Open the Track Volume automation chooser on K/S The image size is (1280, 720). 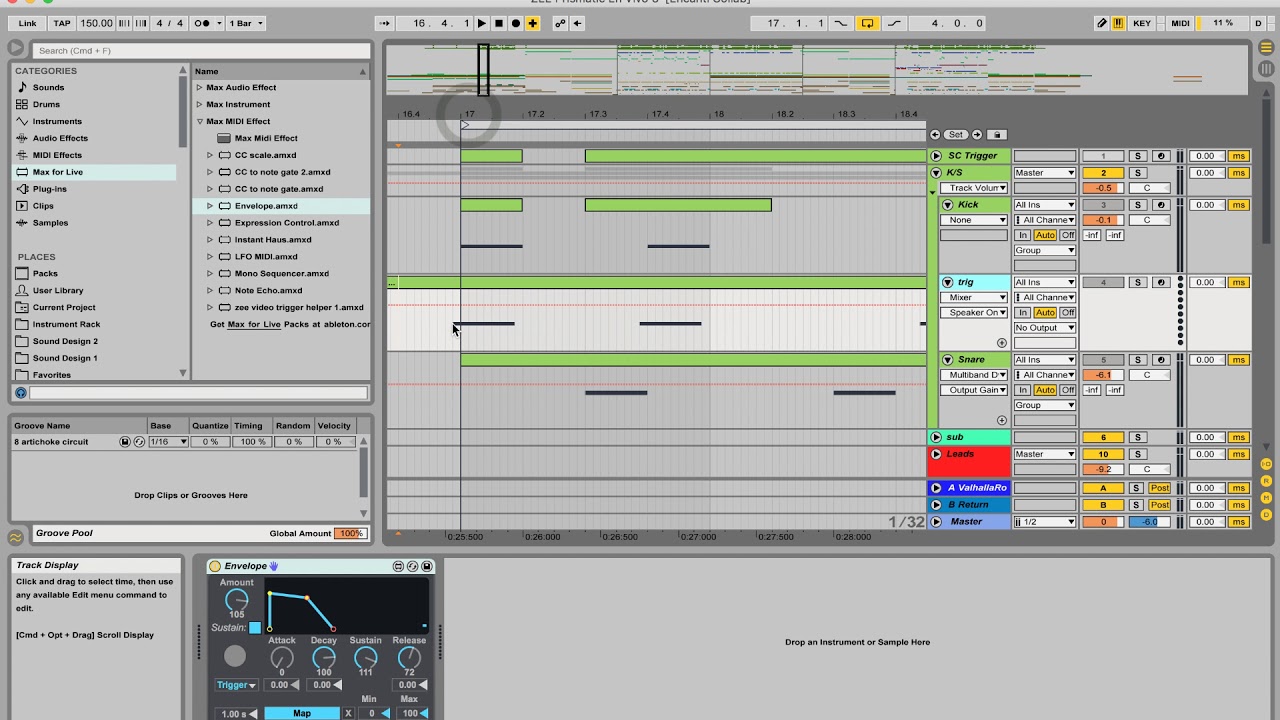[x=974, y=188]
